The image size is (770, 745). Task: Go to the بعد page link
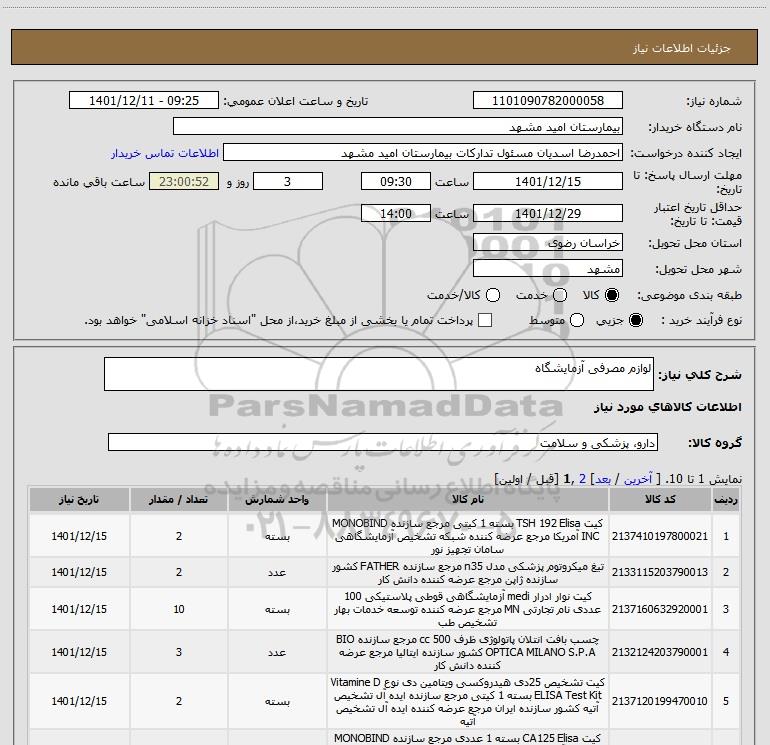(603, 479)
